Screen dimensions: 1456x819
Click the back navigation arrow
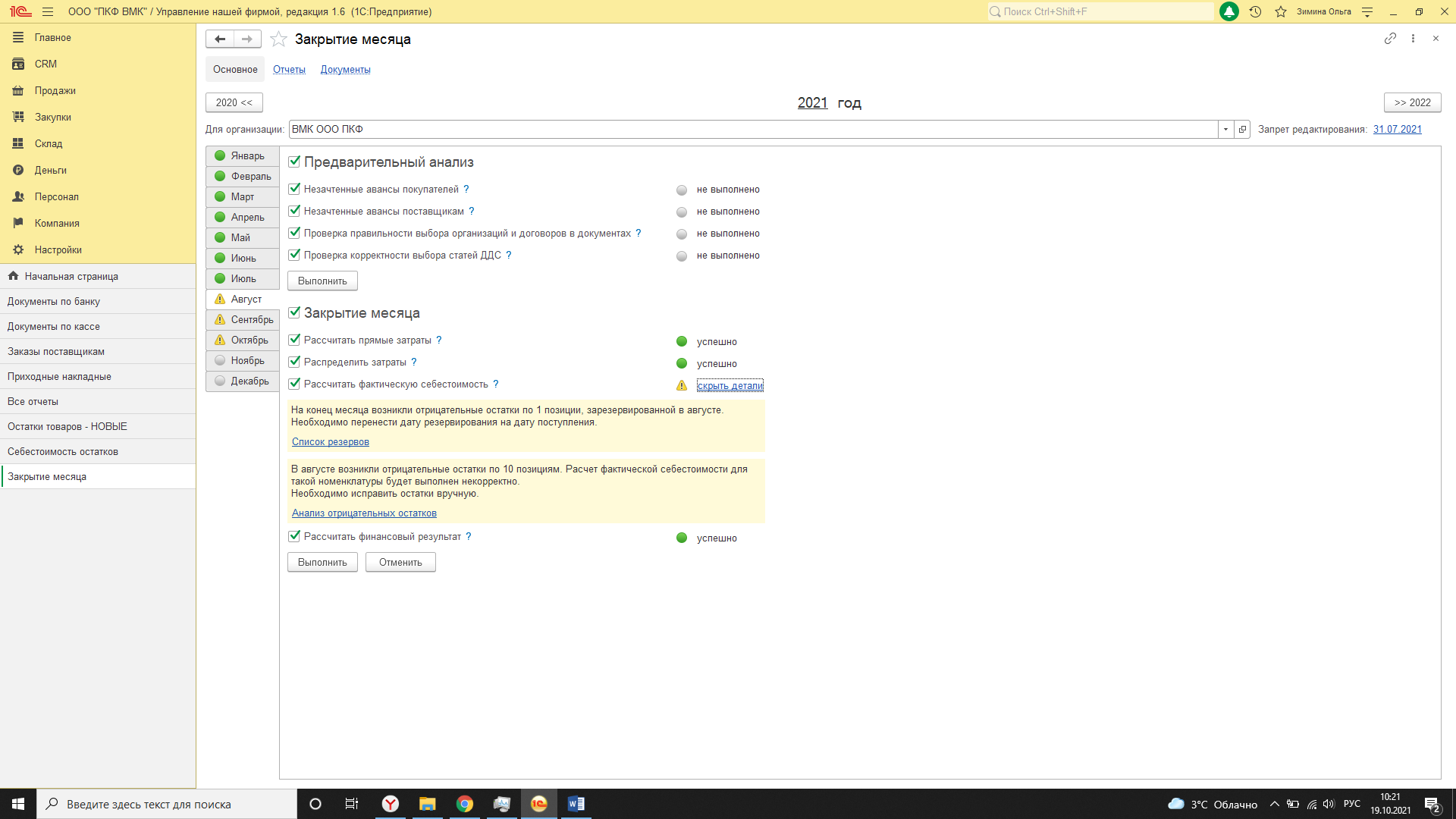point(220,39)
